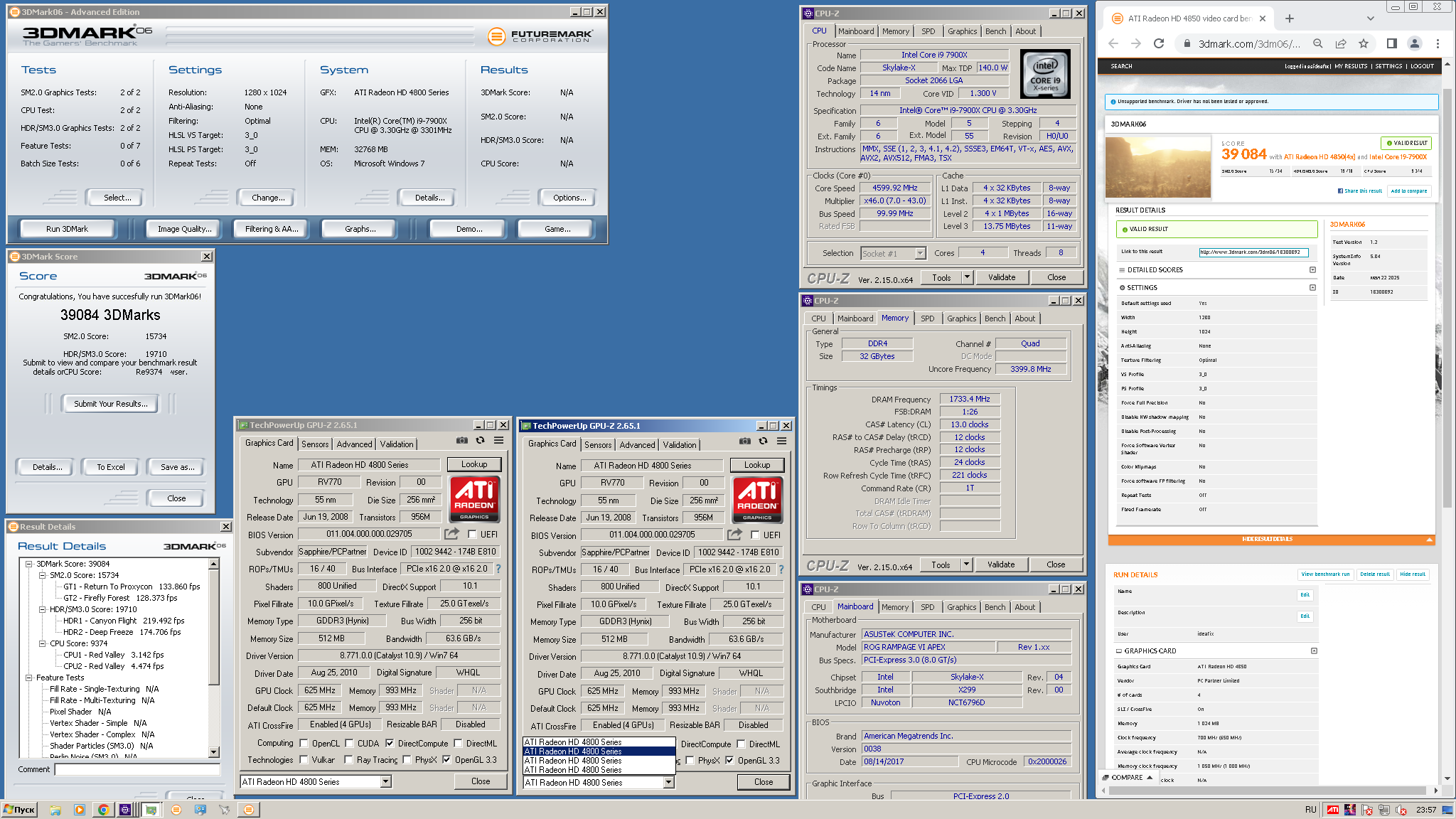Open browser side panel icon
Viewport: 1456px width, 819px height.
pos(1392,43)
